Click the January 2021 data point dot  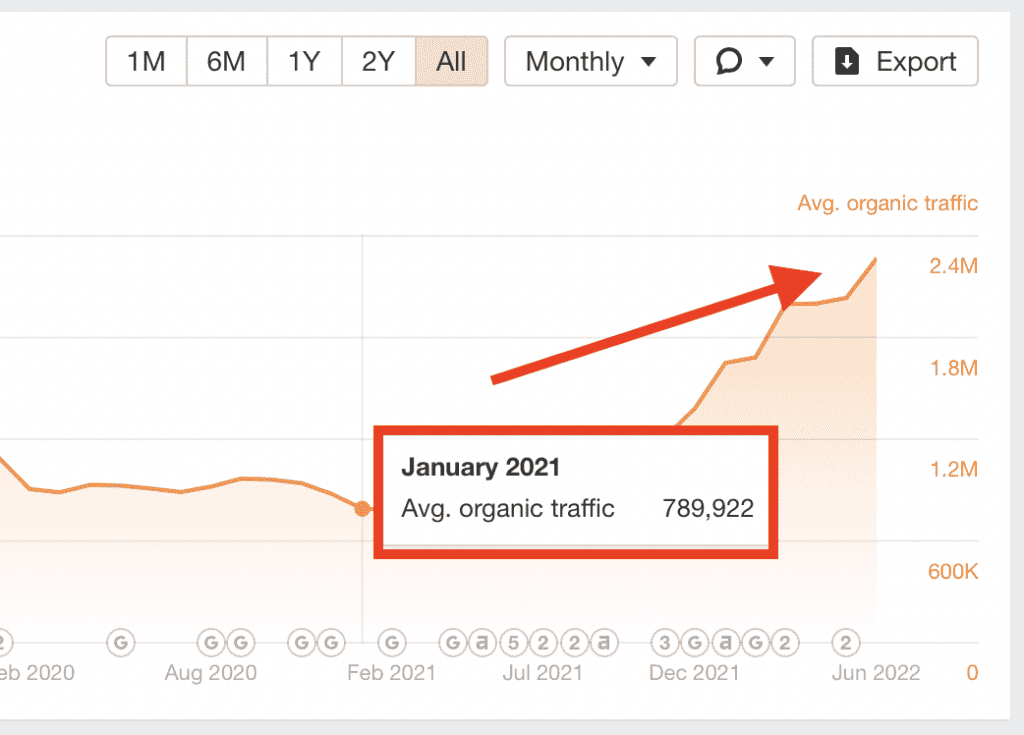point(362,509)
